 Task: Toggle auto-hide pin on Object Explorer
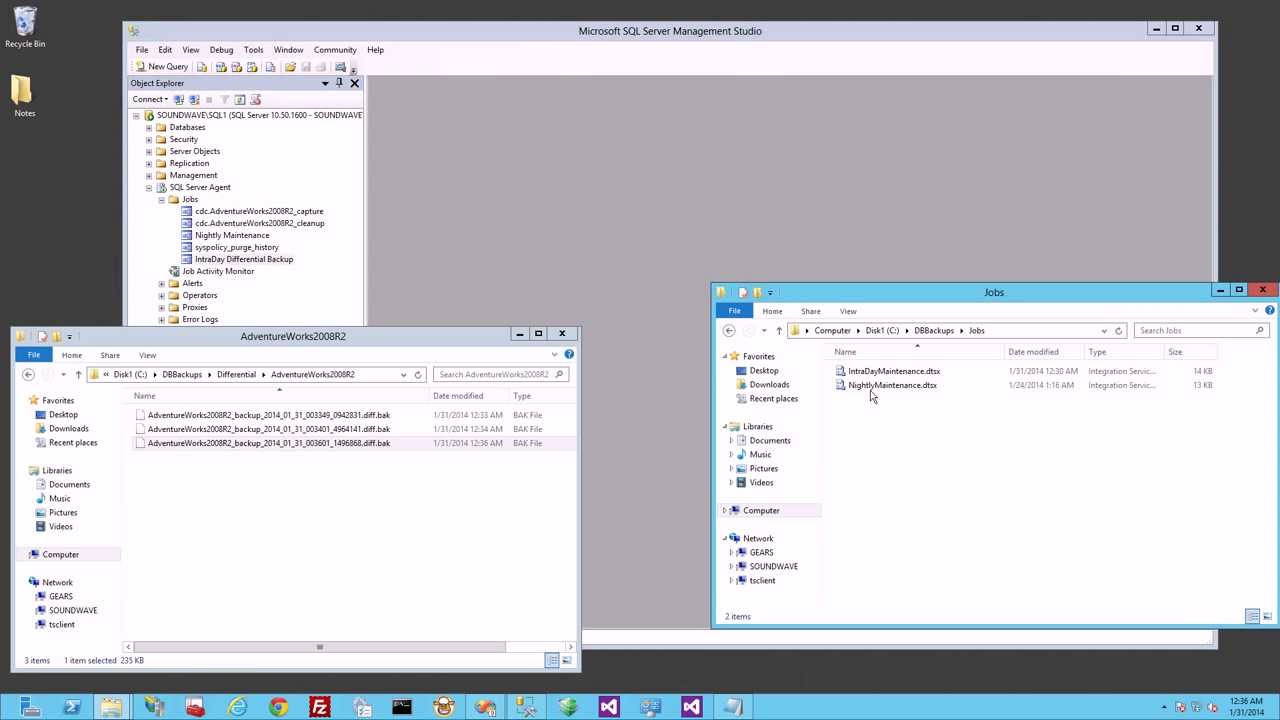[339, 83]
